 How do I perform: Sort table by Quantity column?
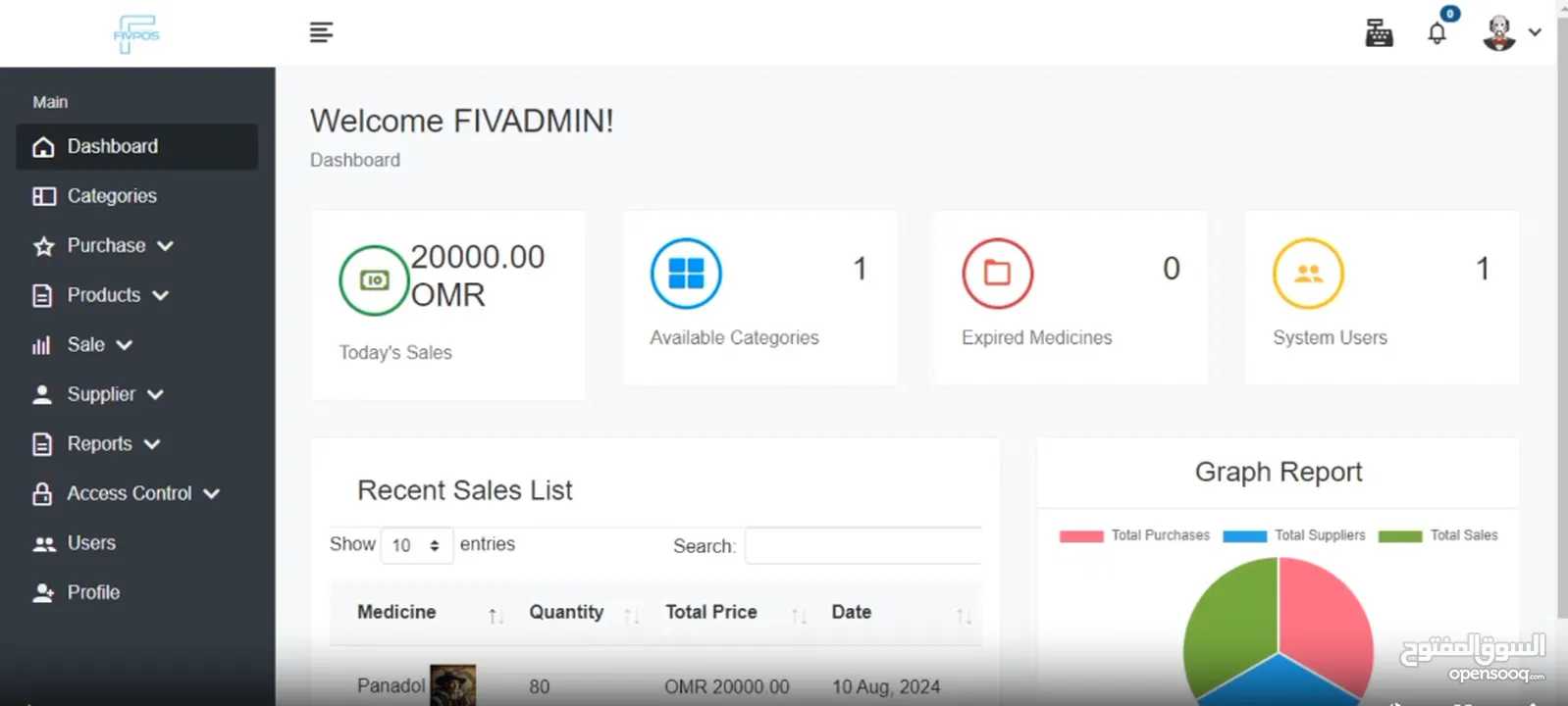coord(583,613)
